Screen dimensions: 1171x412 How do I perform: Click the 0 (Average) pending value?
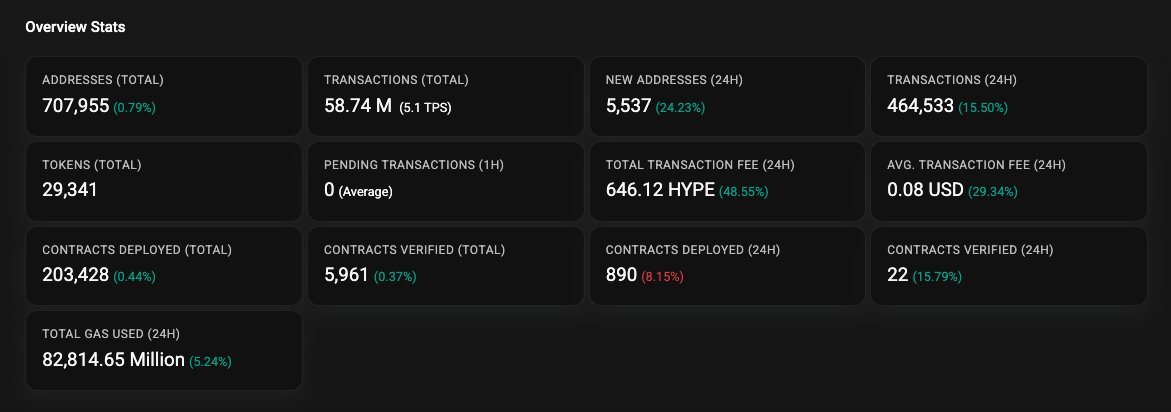(x=358, y=190)
